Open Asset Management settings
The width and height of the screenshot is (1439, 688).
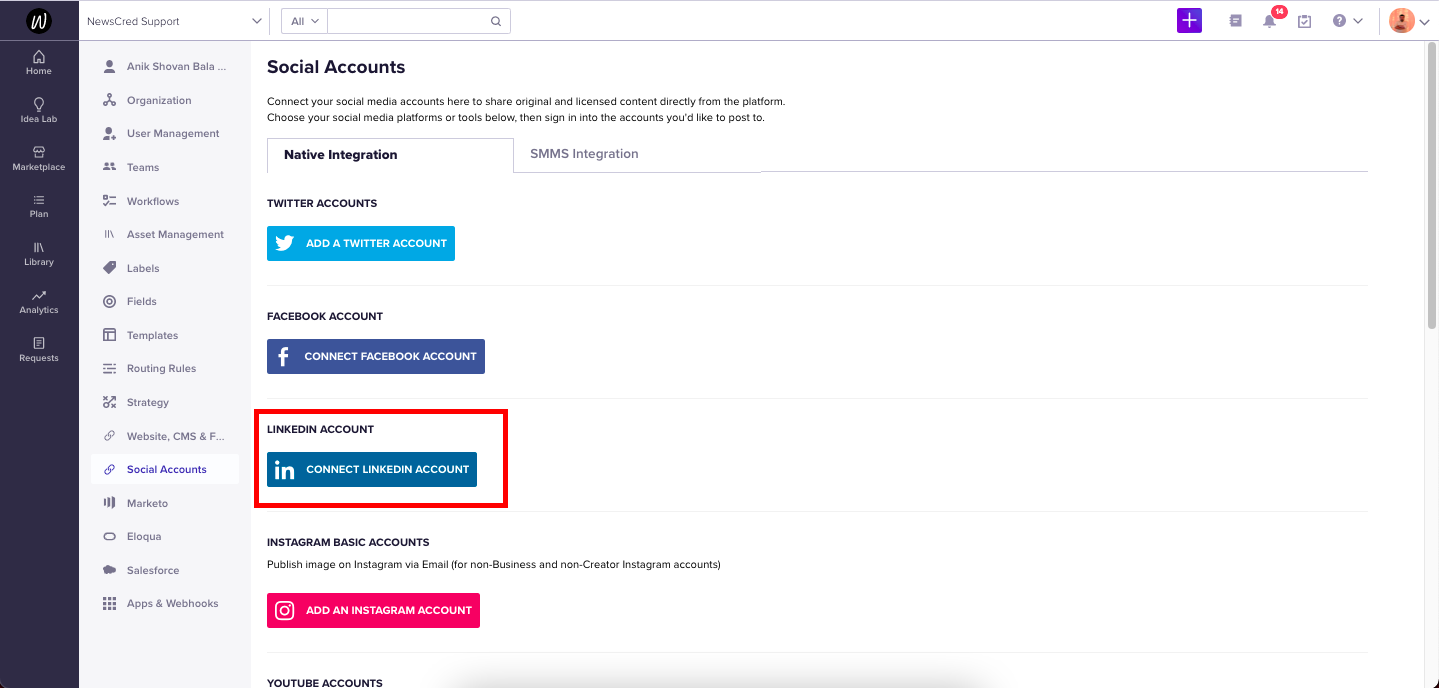[165, 234]
